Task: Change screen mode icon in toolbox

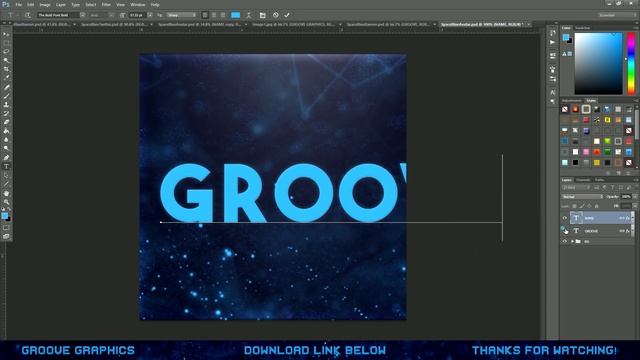Action: click(x=6, y=236)
